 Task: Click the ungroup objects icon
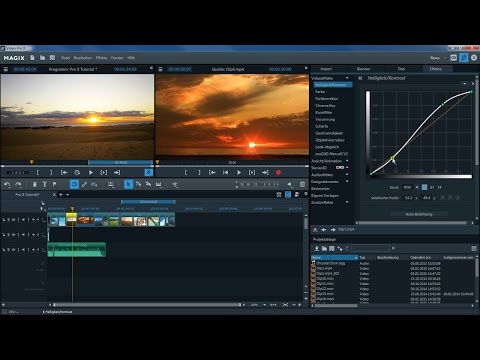tap(94, 184)
